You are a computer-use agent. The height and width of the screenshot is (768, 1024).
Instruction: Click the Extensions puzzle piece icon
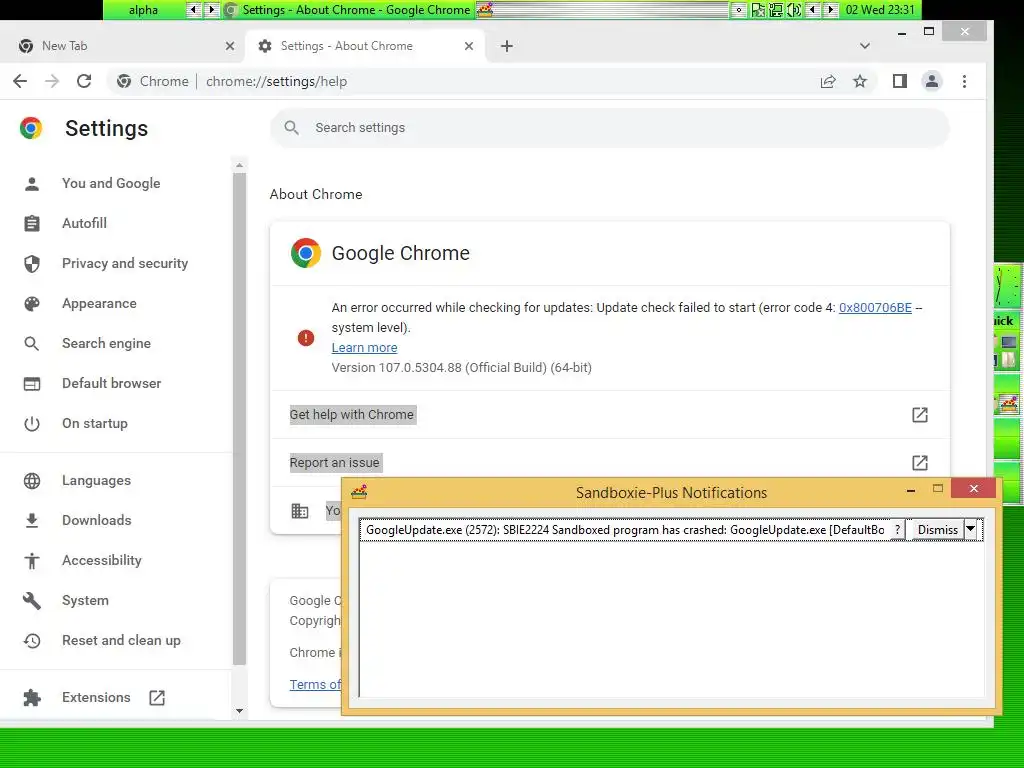point(31,697)
